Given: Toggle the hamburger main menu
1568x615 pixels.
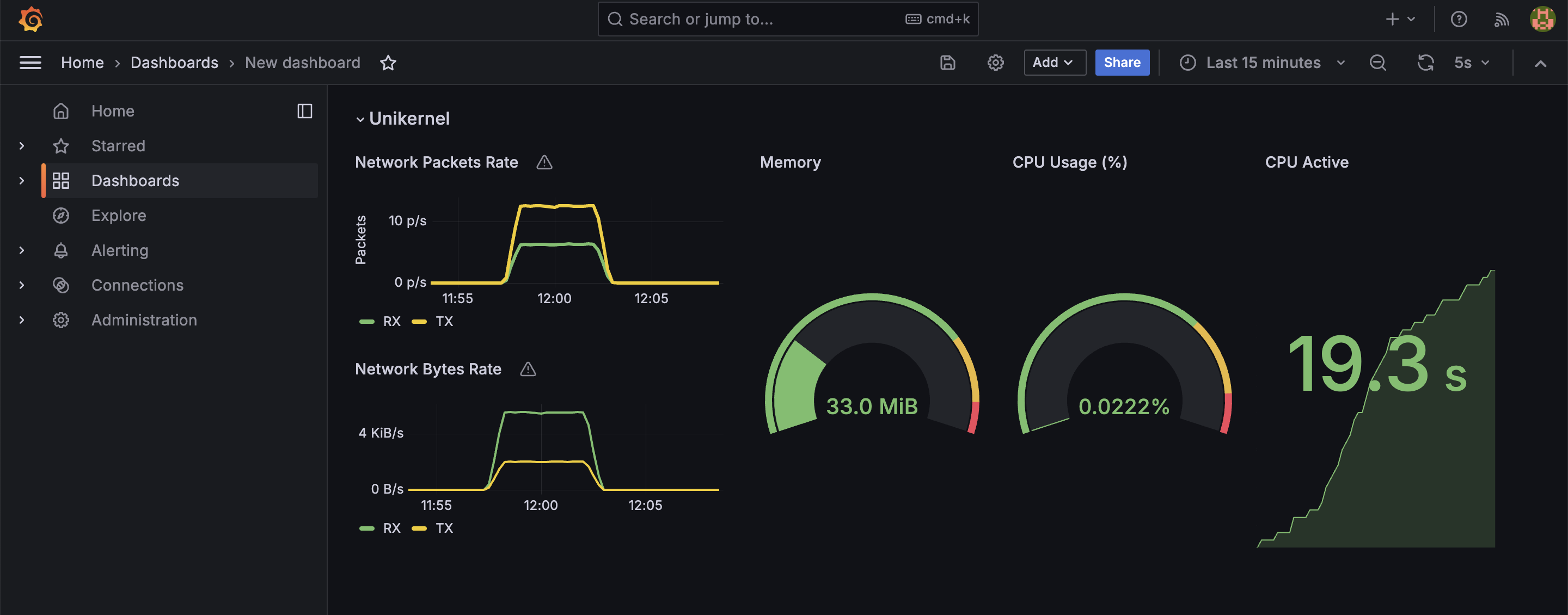Looking at the screenshot, I should tap(30, 63).
